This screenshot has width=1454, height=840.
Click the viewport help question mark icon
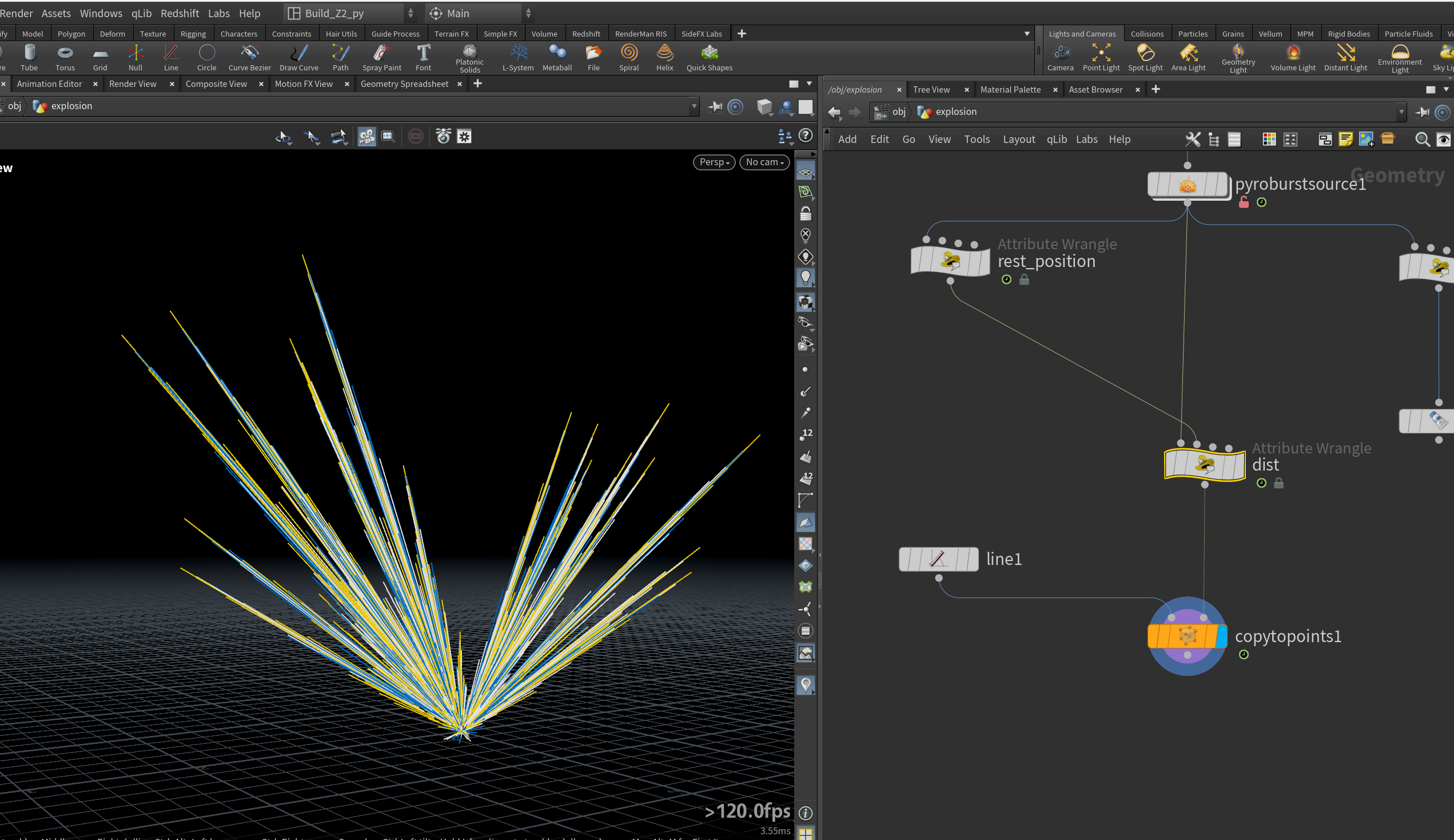click(805, 136)
